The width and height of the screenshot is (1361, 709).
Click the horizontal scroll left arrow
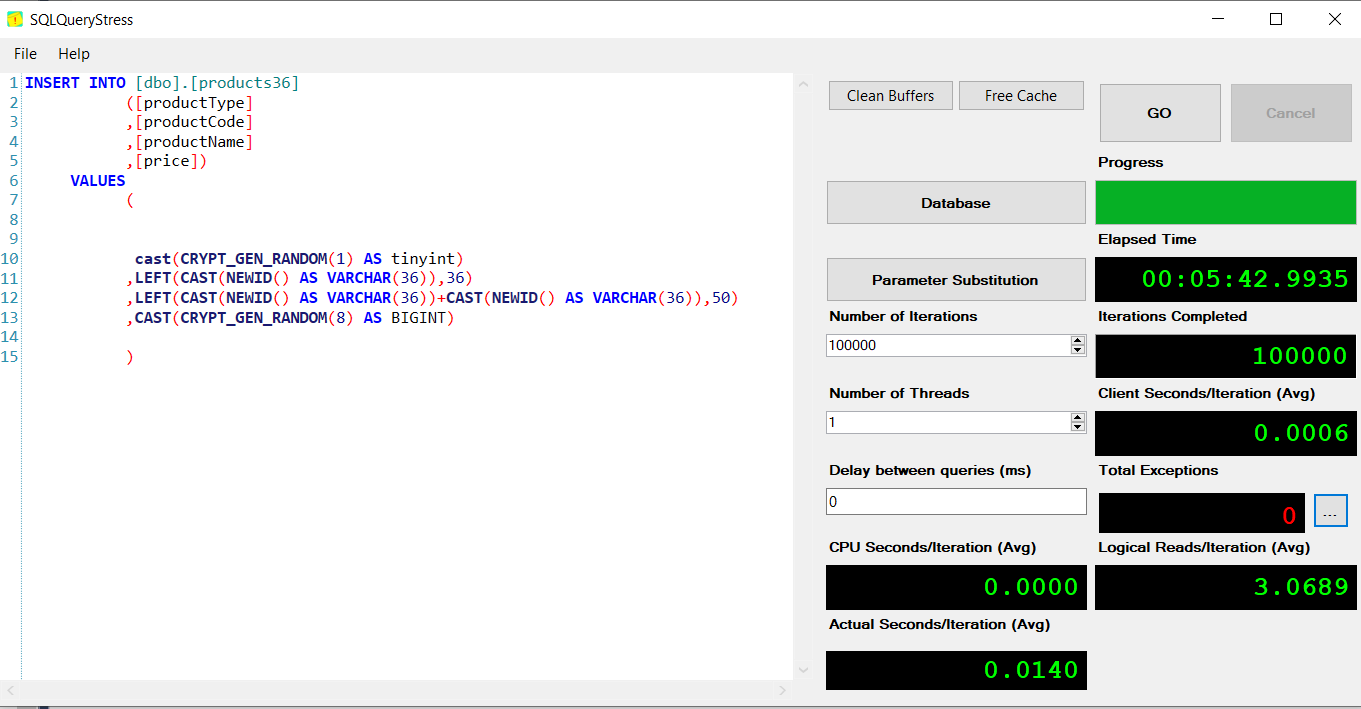(11, 690)
